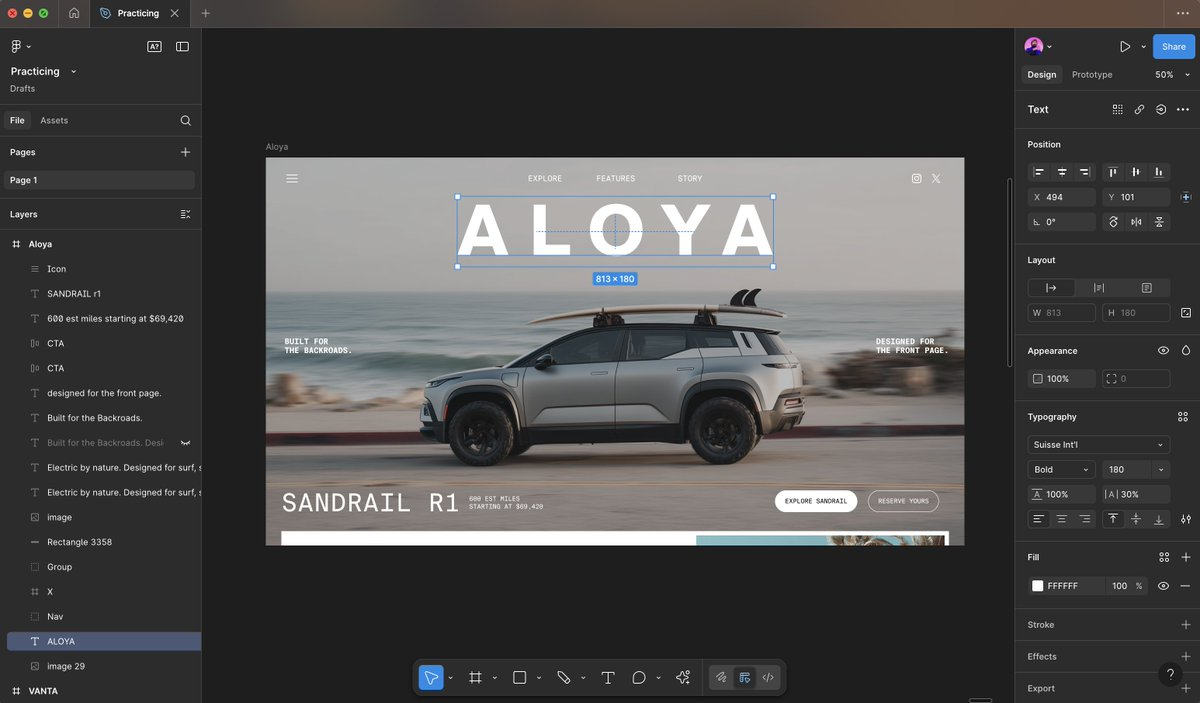Screen dimensions: 1200x703
Task: Open the Figma main menu logo
Action: click(x=16, y=46)
